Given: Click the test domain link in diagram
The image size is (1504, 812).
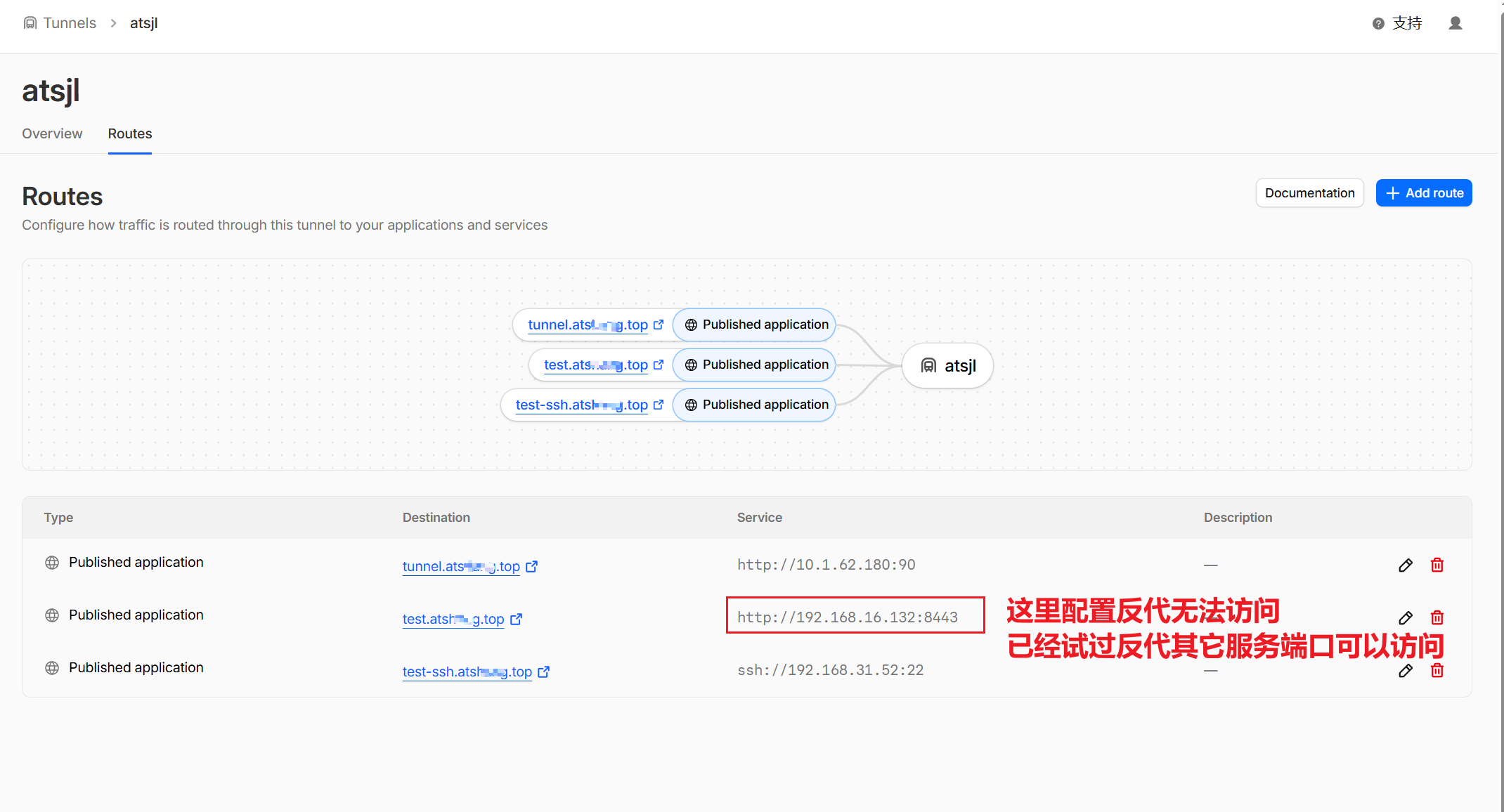Looking at the screenshot, I should [x=595, y=365].
